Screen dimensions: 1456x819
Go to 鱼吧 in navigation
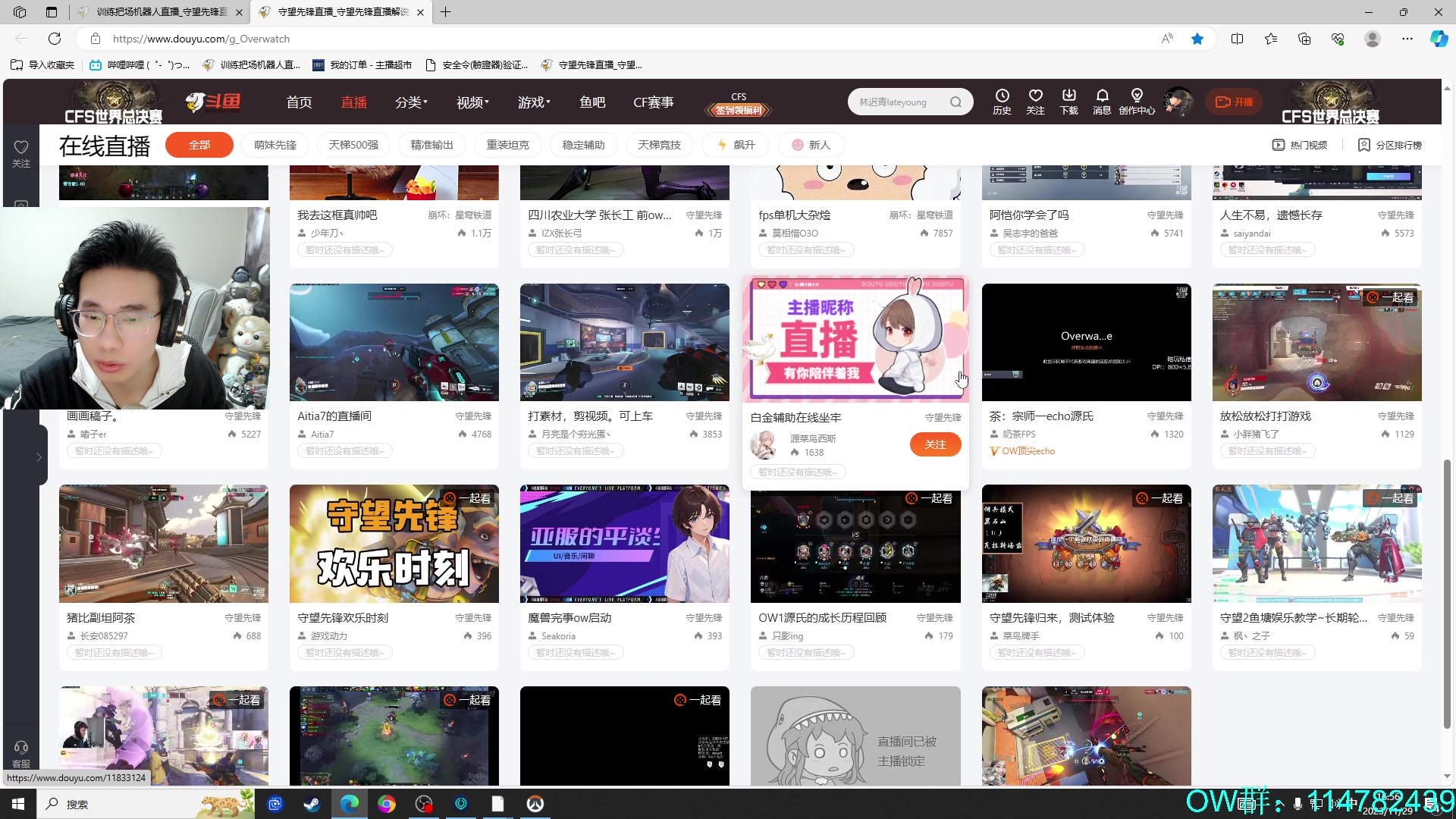tap(592, 102)
